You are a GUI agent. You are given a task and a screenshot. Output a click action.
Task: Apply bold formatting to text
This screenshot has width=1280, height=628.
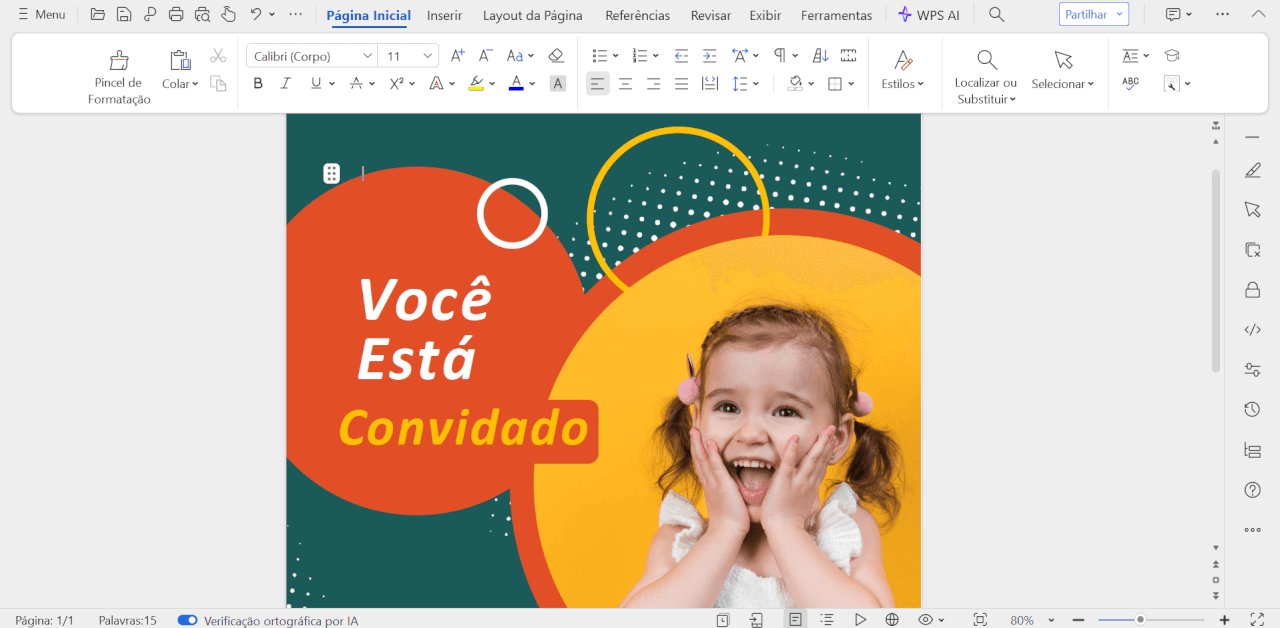257,83
